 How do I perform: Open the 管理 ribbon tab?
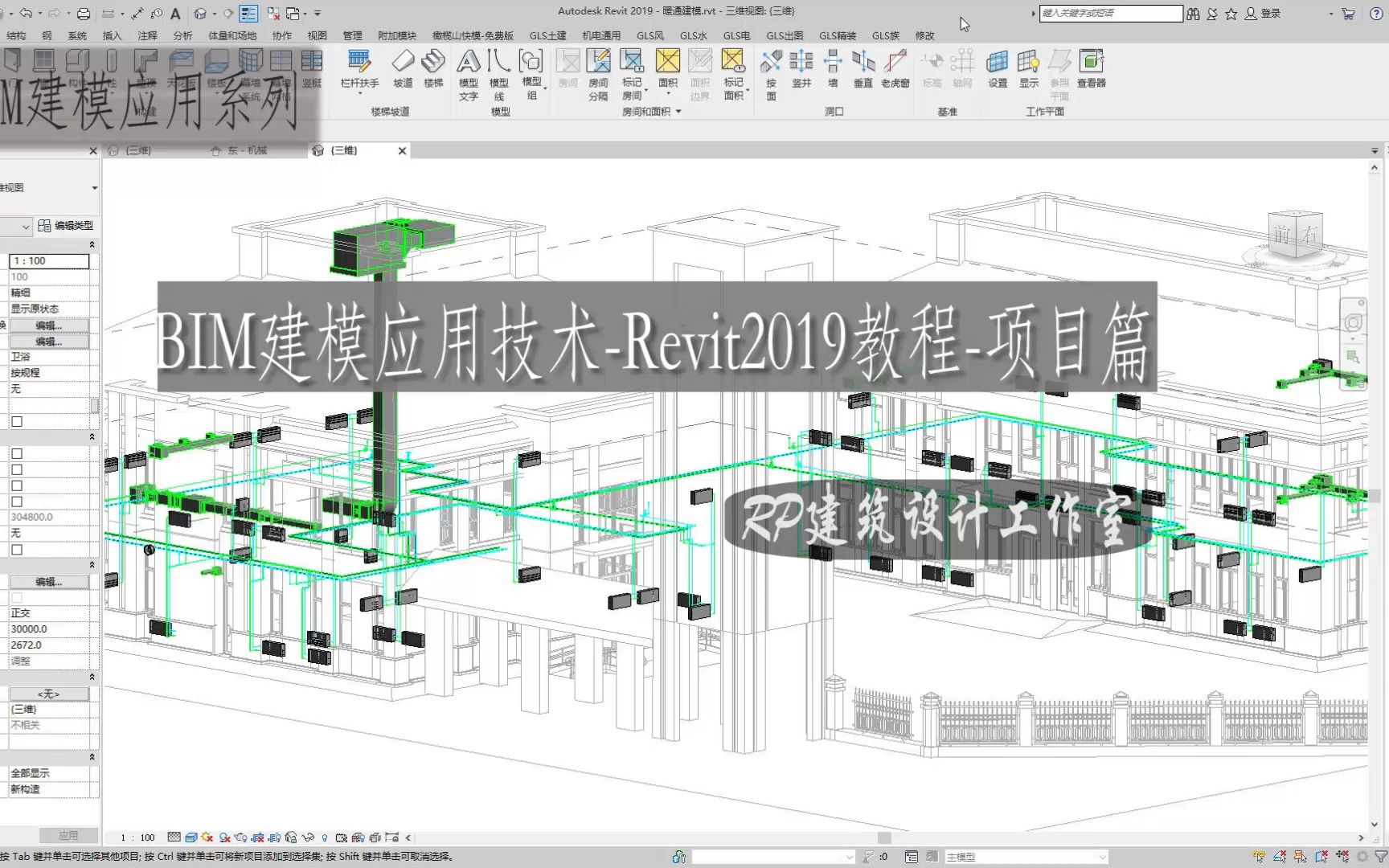(353, 35)
